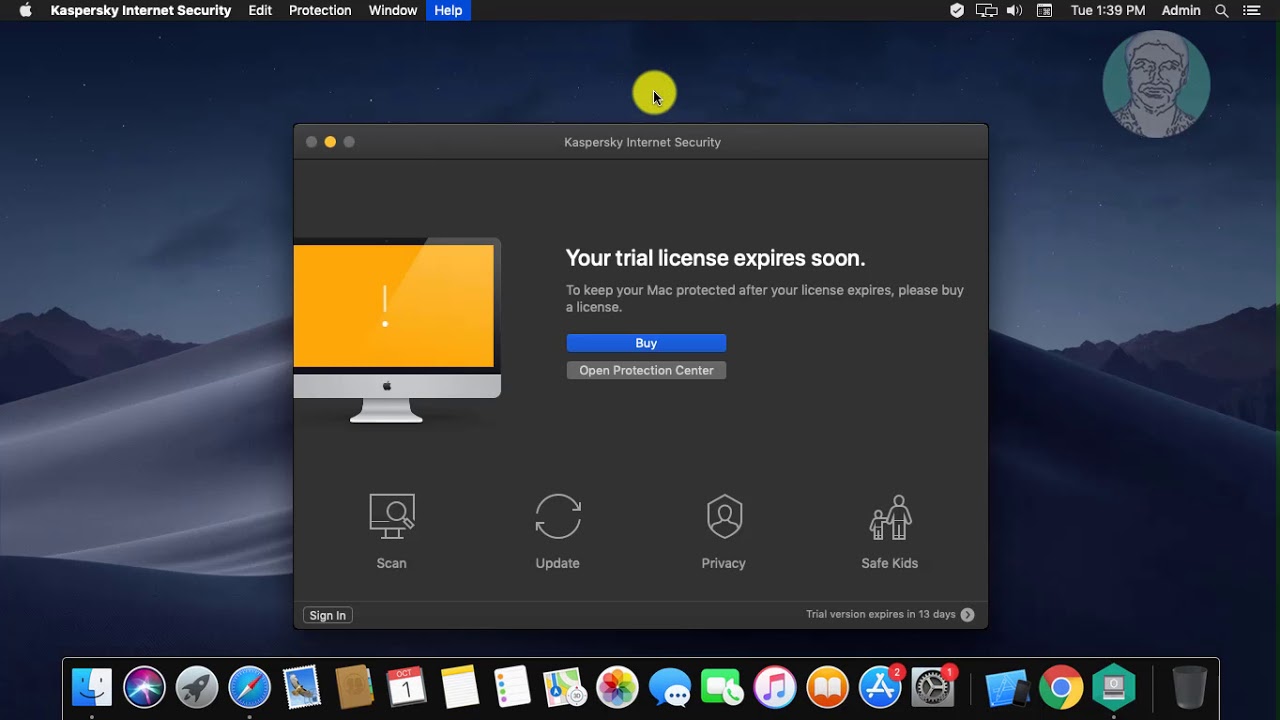The image size is (1280, 720).
Task: Open Finder from the Dock
Action: point(92,688)
